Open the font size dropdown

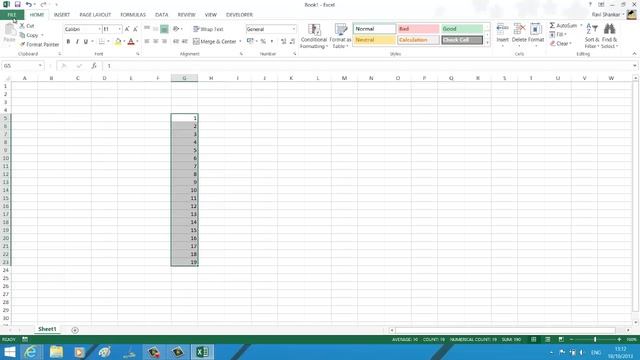(119, 29)
